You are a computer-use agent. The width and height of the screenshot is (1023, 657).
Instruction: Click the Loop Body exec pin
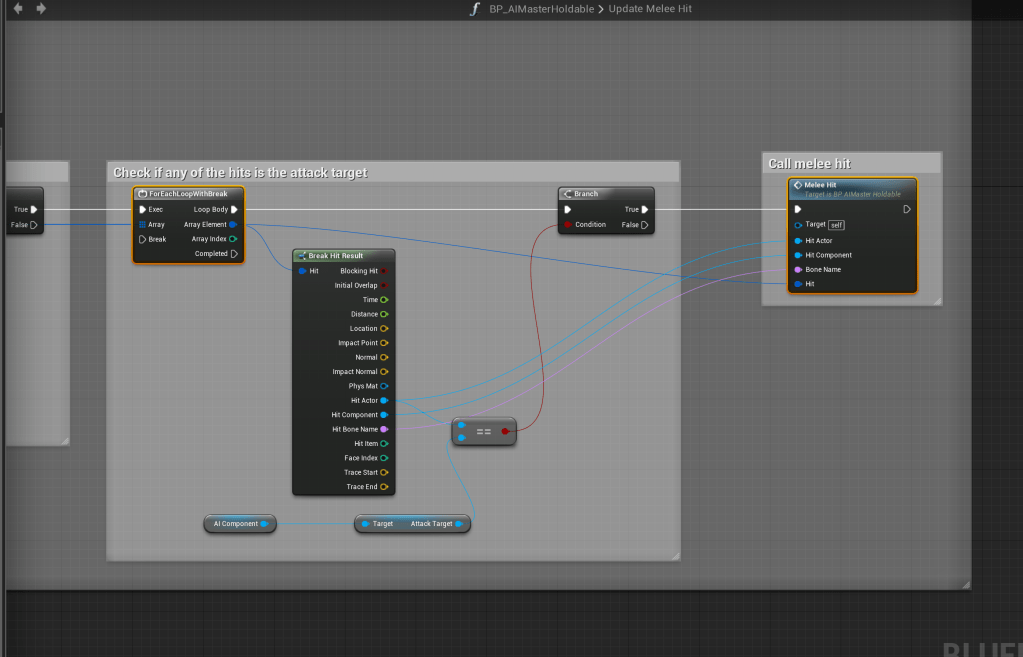(234, 210)
